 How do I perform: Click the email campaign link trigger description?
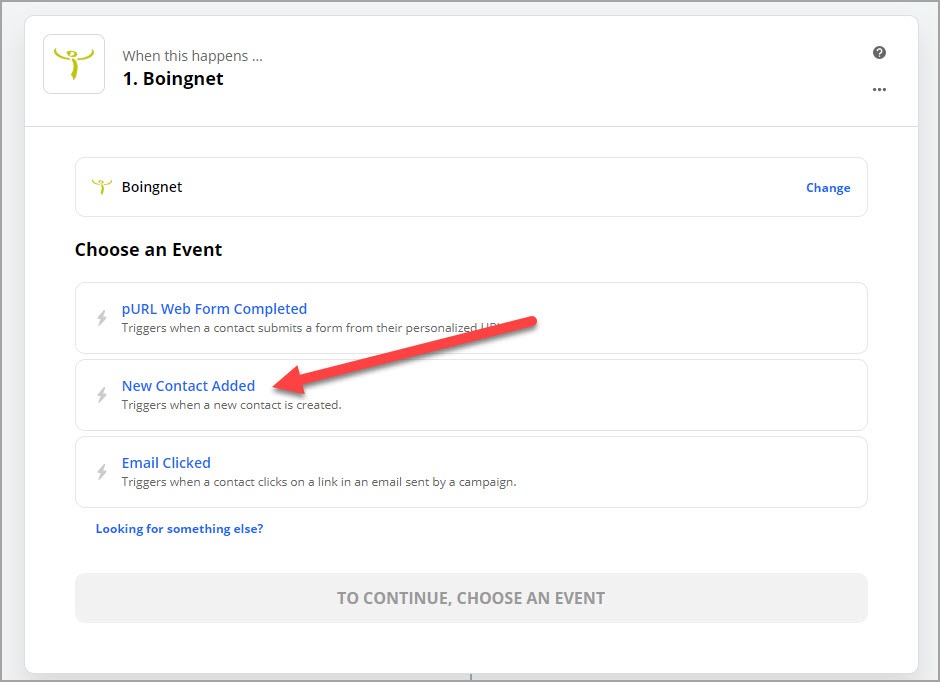click(319, 482)
